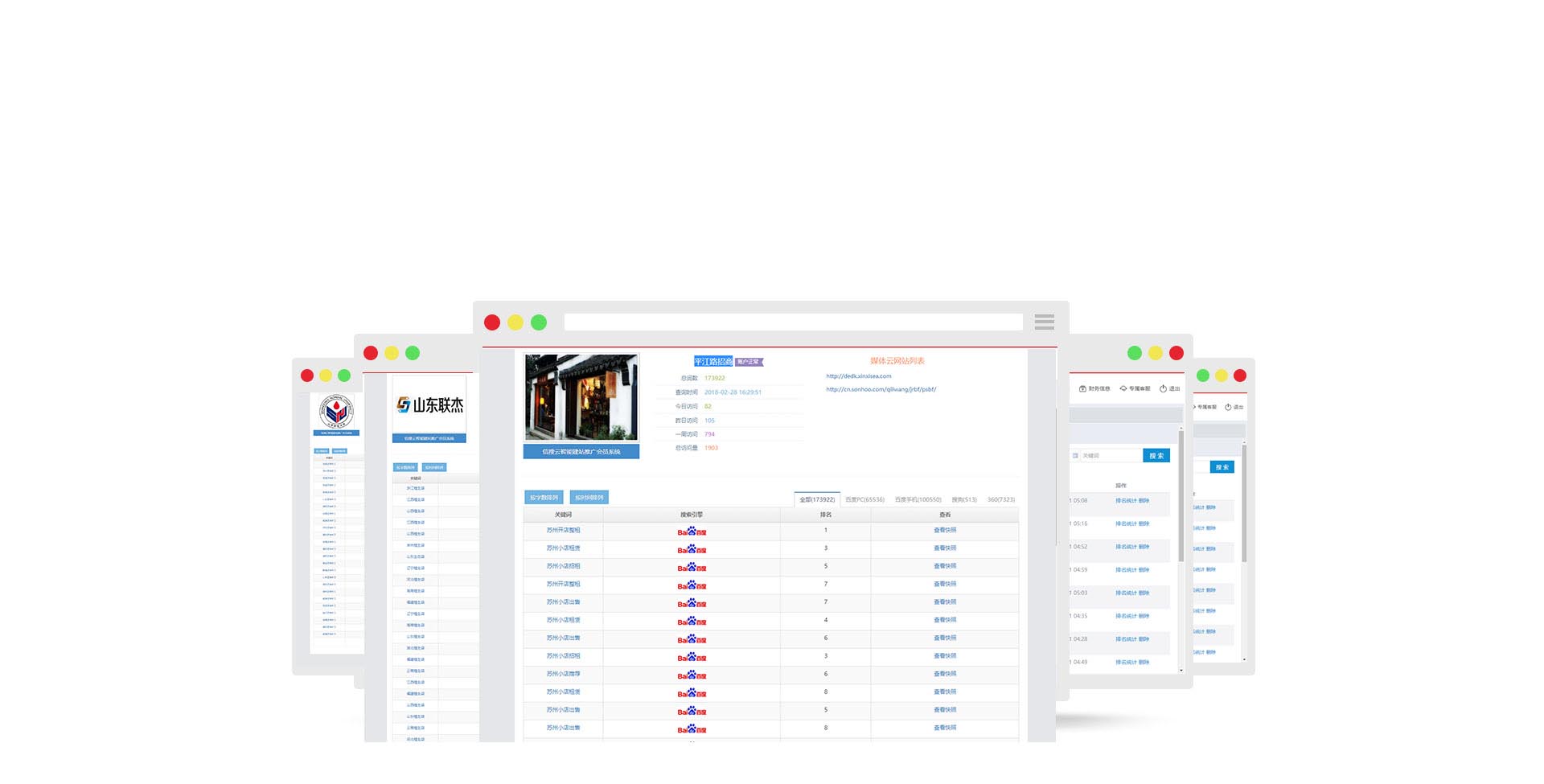Open the storefront photo thumbnail
This screenshot has width=1544, height=784.
581,397
